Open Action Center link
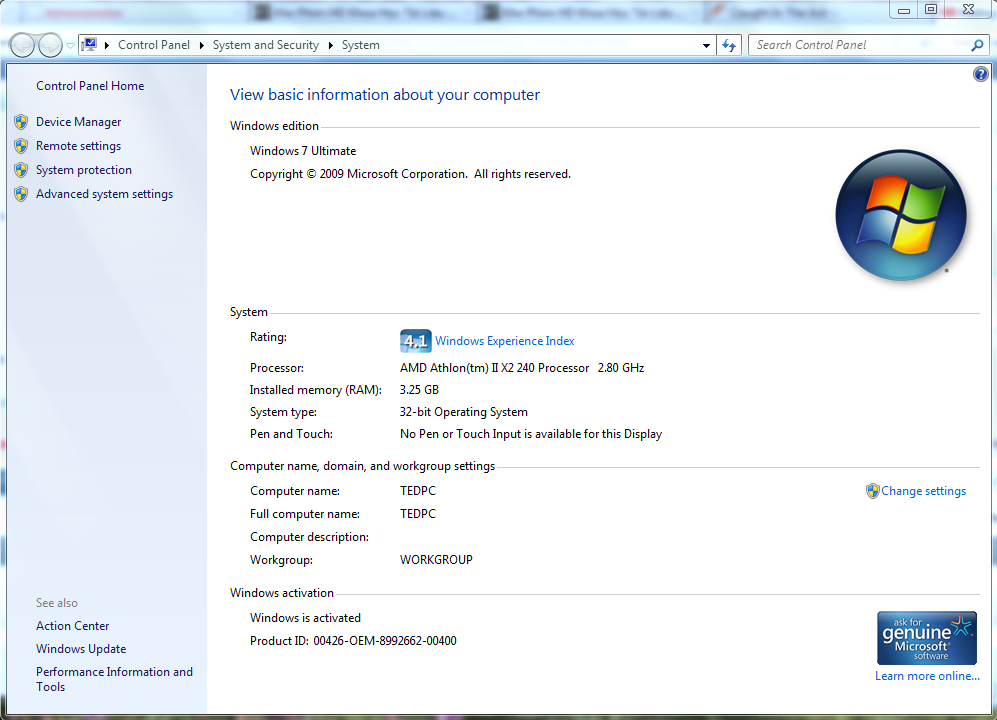This screenshot has height=720, width=997. 72,626
